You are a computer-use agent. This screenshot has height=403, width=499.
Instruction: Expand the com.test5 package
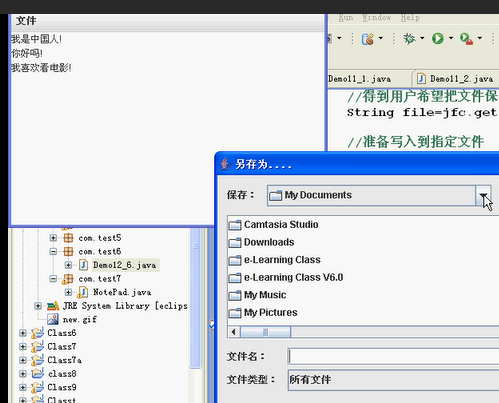[53, 238]
